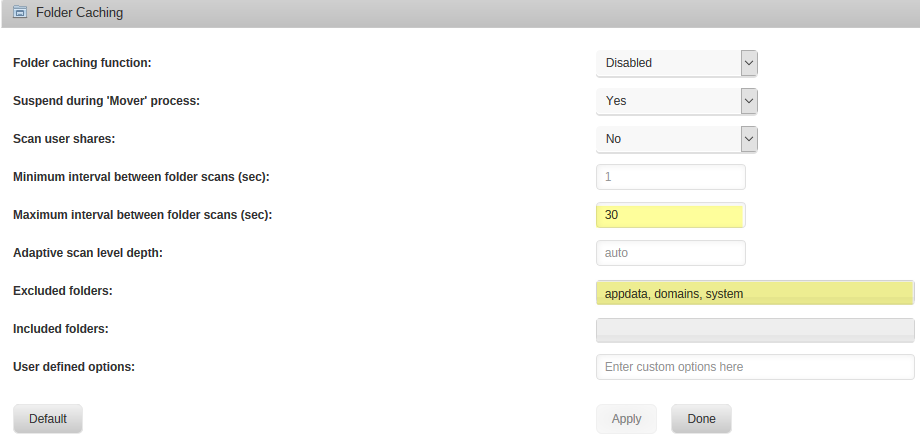Select the Adaptive scan level depth field
920x439 pixels.
[x=671, y=253]
